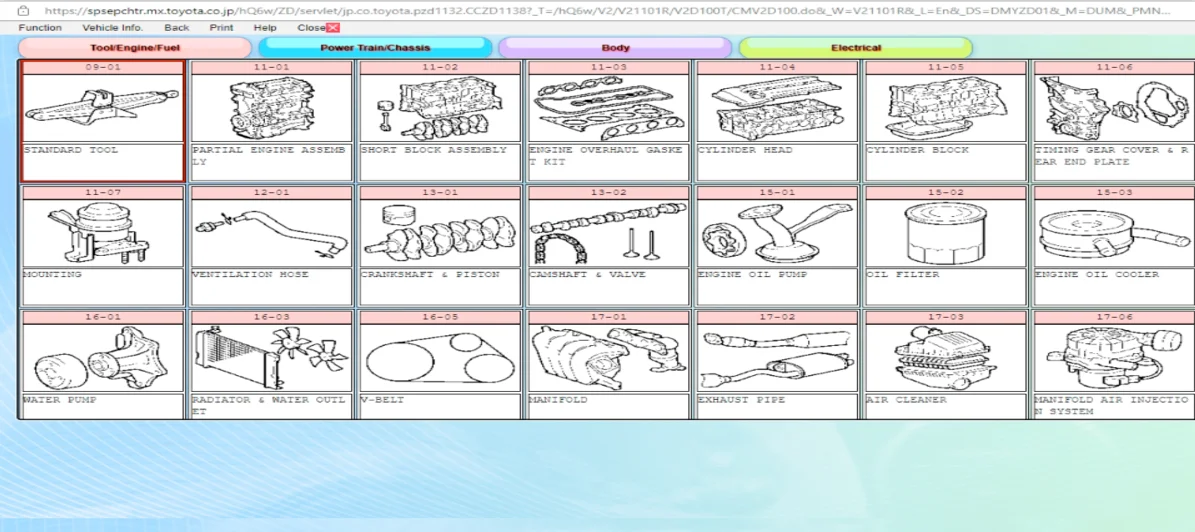
Task: Open the 11-01 Partial Engine Assembly illustration
Action: [x=271, y=107]
